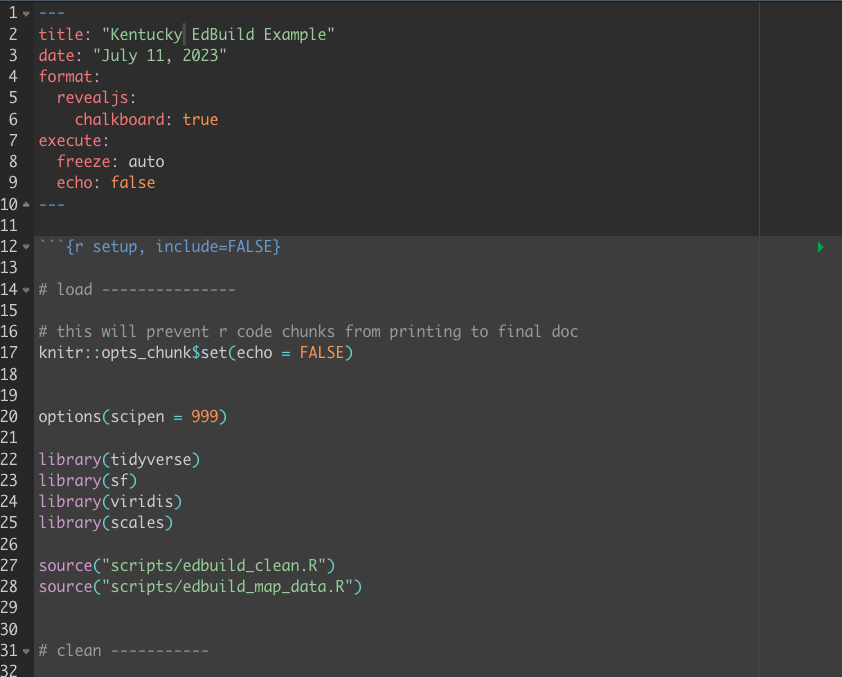This screenshot has height=677, width=842.
Task: Click line number 20 in the gutter
Action: point(10,416)
